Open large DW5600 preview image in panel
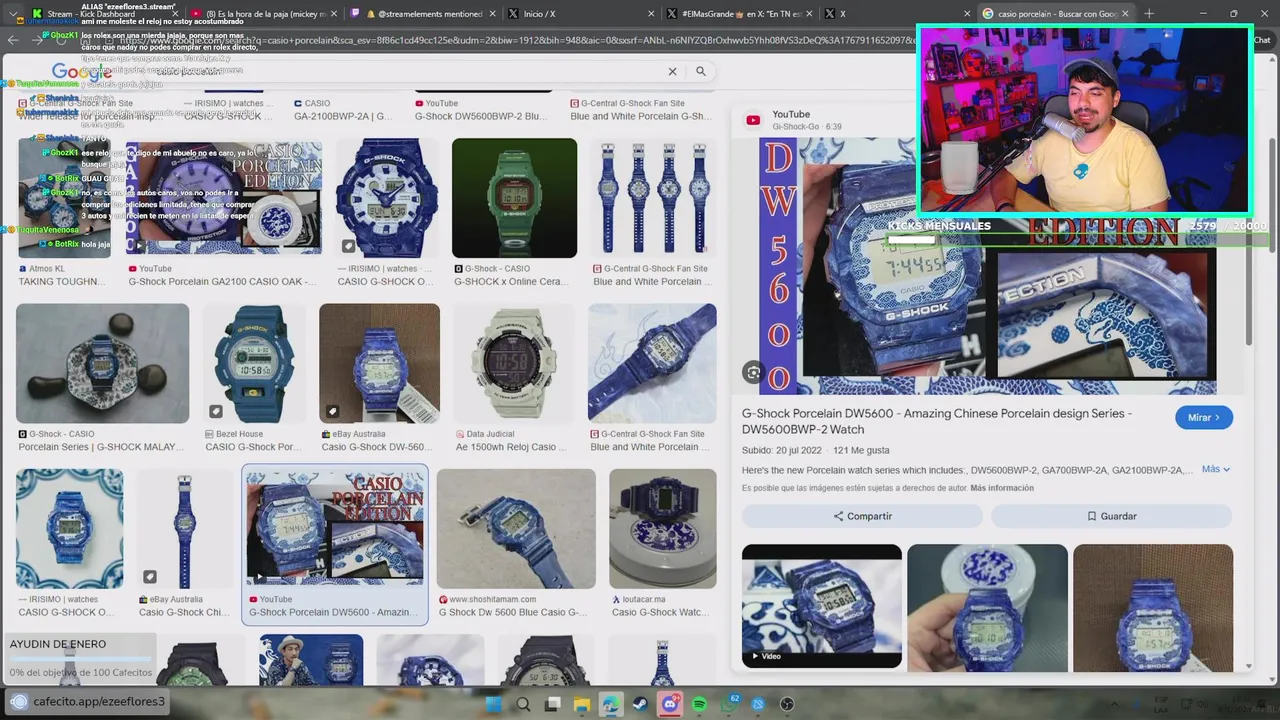The image size is (1280, 720). [x=988, y=266]
